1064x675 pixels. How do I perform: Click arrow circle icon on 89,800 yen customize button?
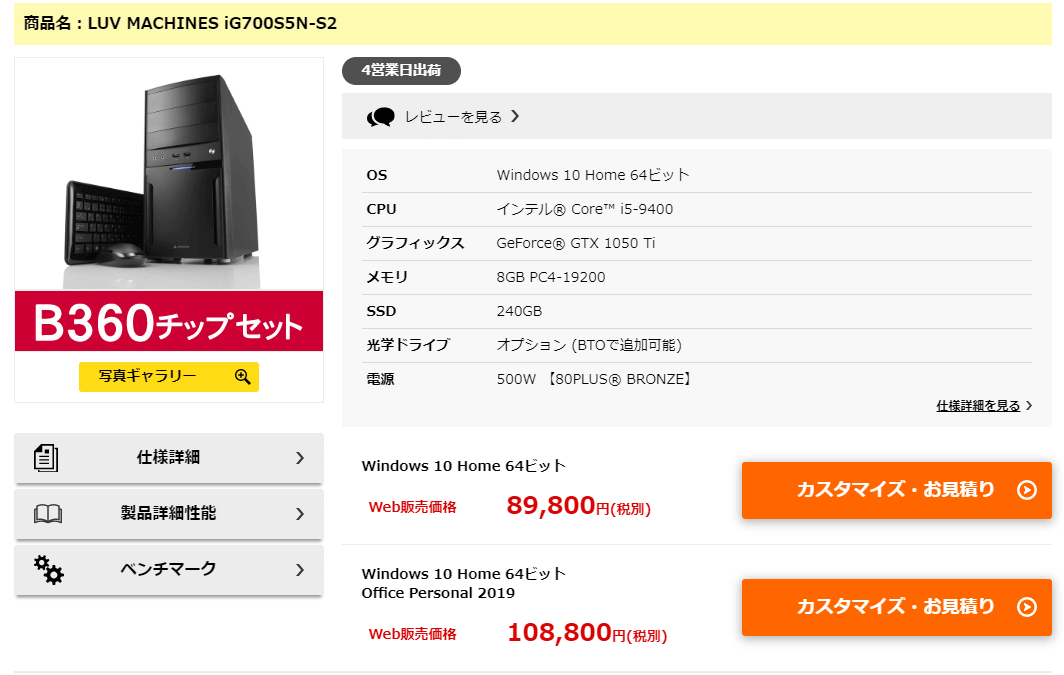coord(1026,490)
